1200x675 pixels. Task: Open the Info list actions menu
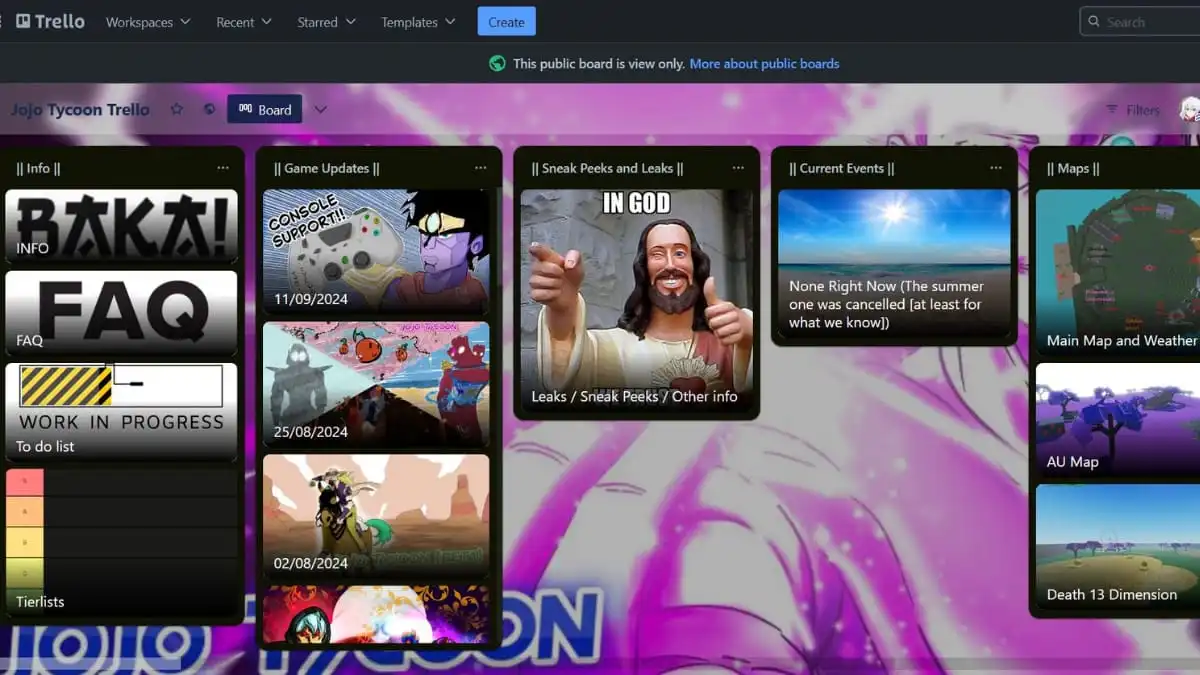[x=223, y=168]
